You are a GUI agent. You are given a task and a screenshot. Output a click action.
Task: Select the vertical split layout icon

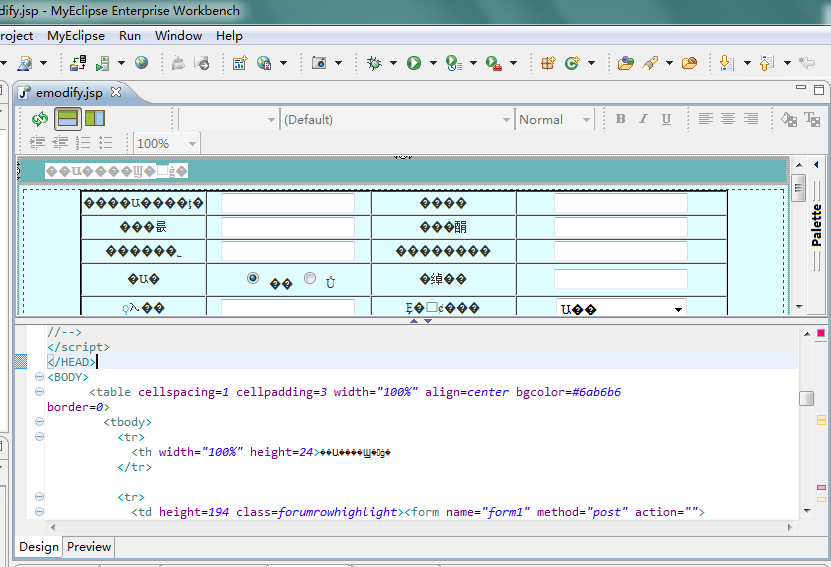pyautogui.click(x=94, y=119)
